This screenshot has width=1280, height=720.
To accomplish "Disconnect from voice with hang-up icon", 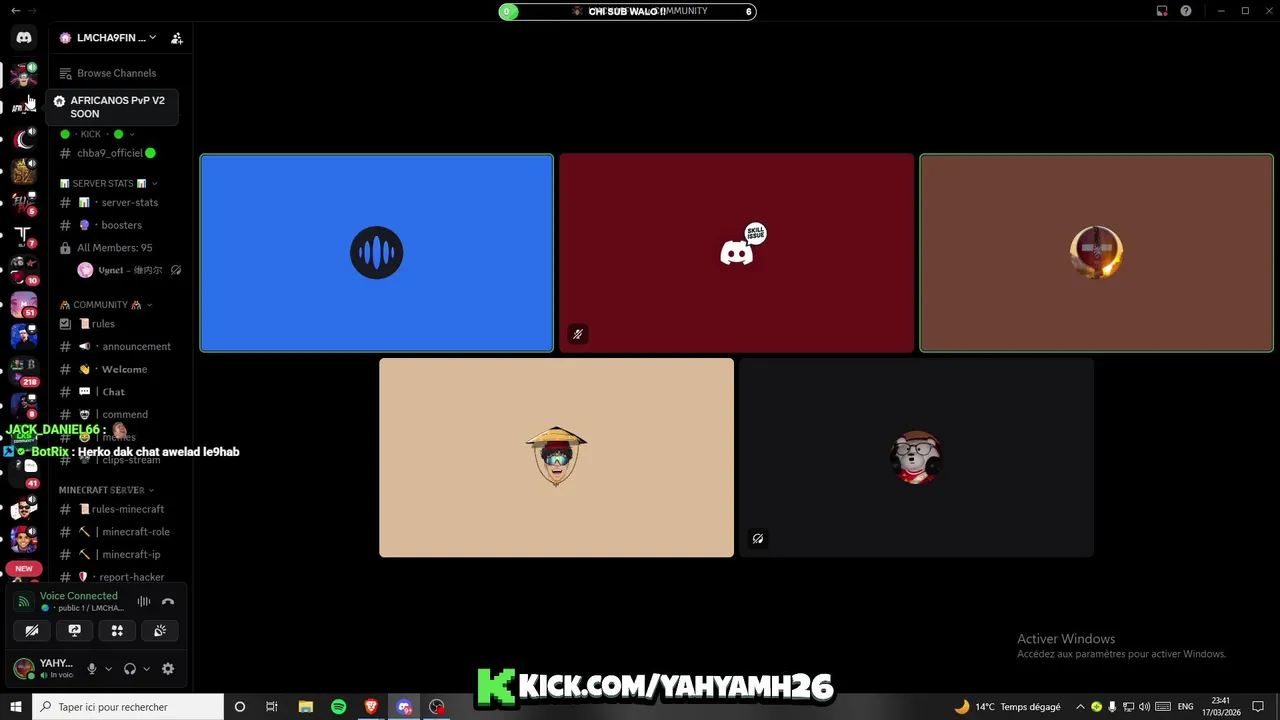I will (168, 602).
